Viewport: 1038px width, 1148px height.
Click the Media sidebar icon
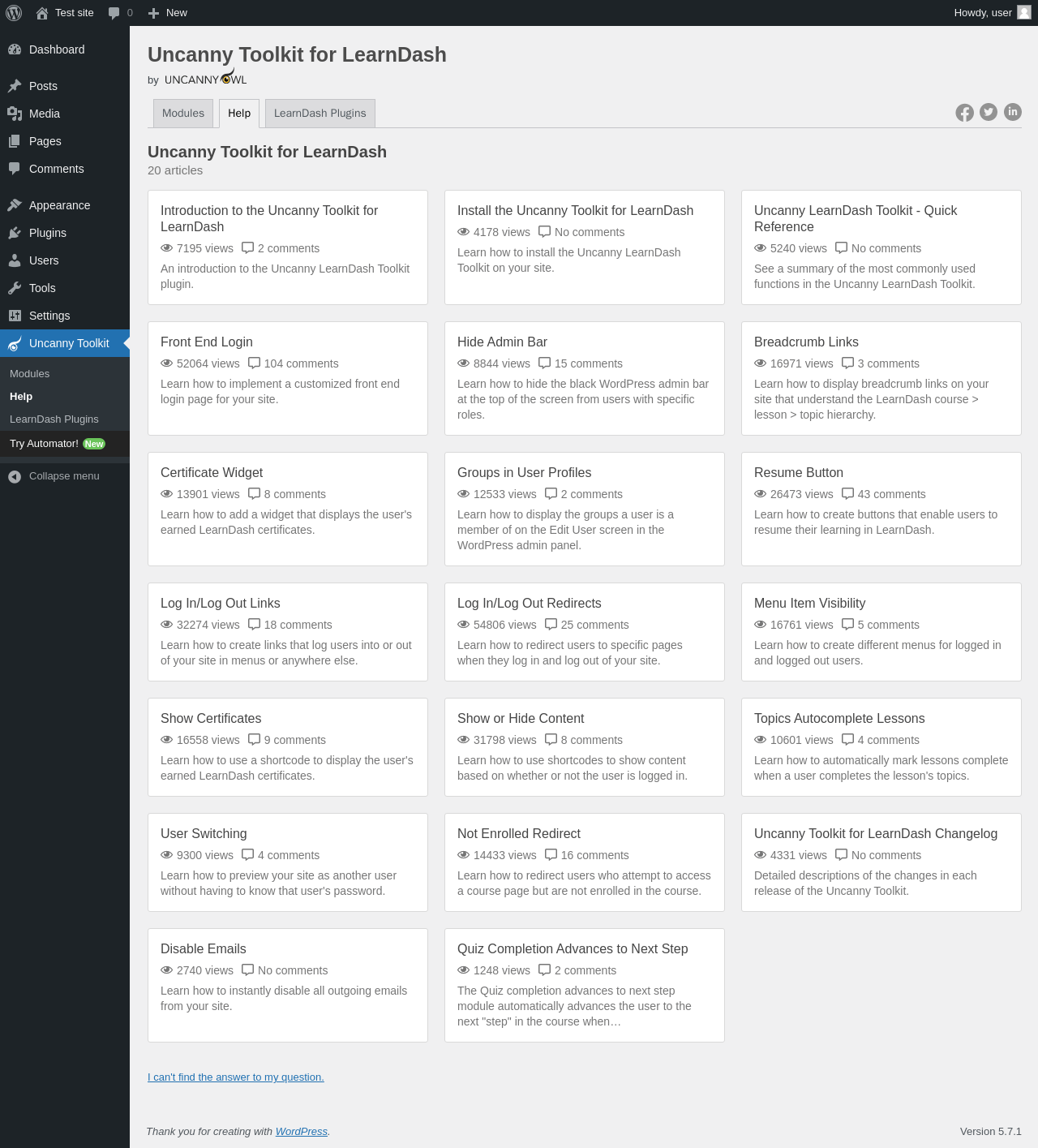[x=15, y=114]
